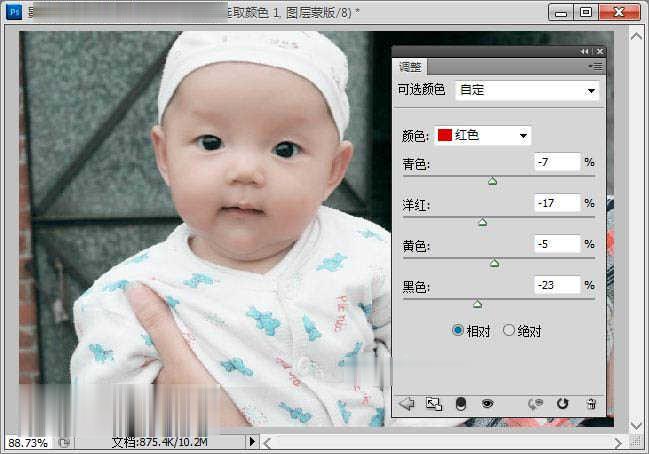The width and height of the screenshot is (649, 454).
Task: Click the horizontal scrollbar right arrow
Action: (x=618, y=444)
